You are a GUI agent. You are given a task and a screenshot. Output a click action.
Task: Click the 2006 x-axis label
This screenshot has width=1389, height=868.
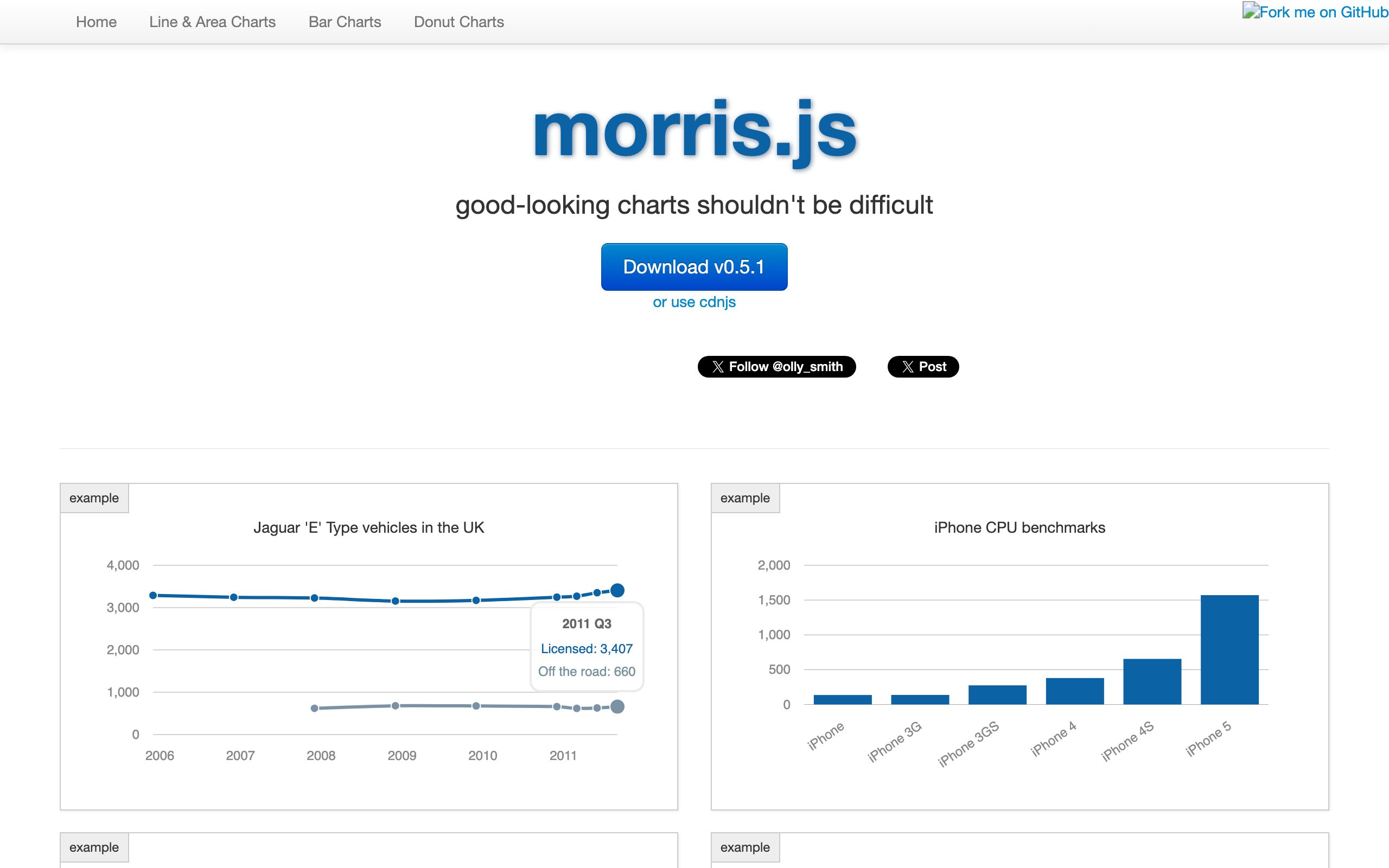point(160,756)
